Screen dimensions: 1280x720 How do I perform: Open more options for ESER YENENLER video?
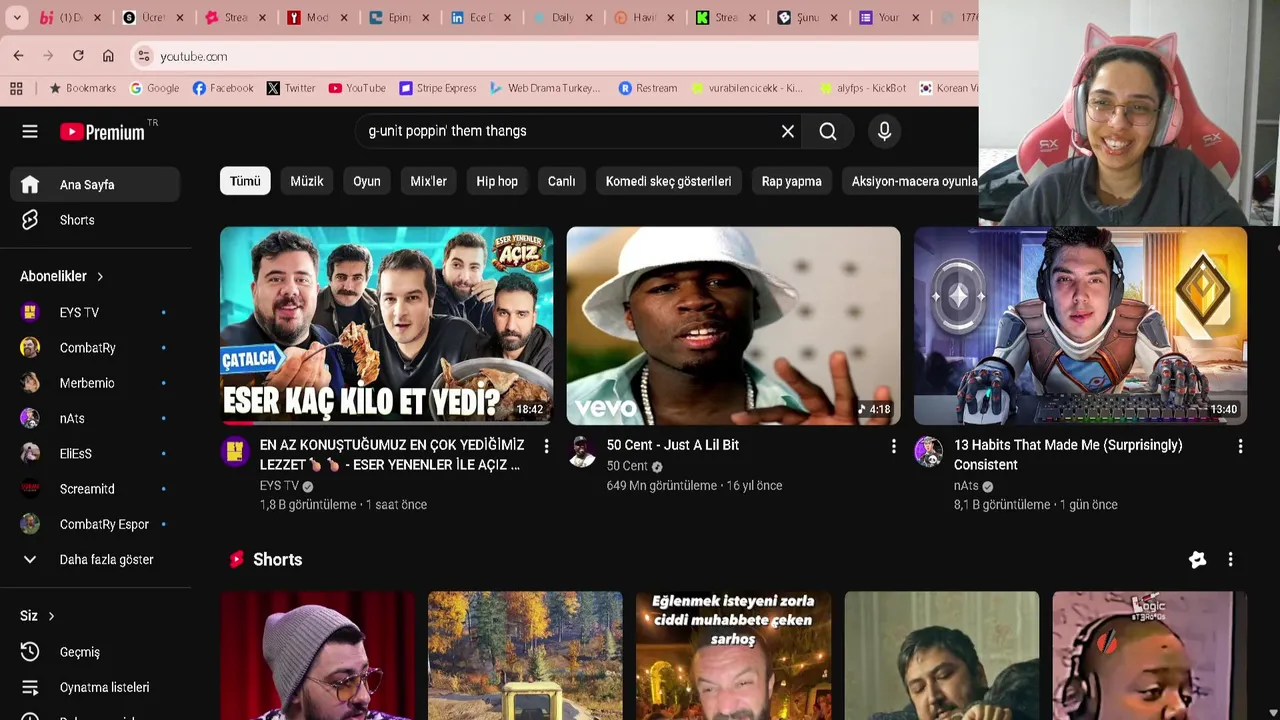pyautogui.click(x=546, y=446)
